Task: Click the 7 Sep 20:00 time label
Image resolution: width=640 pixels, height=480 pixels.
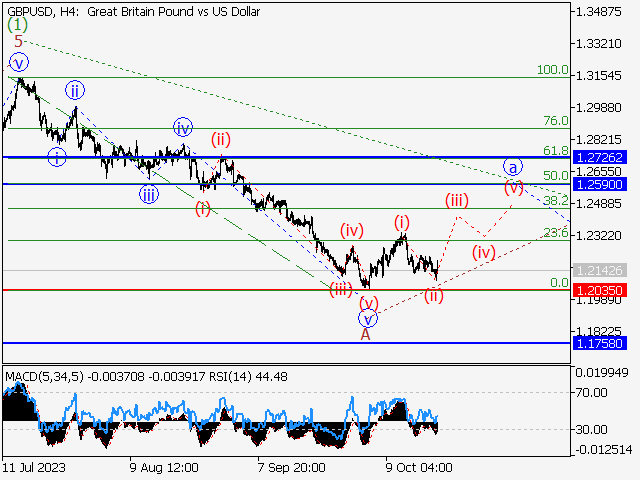Action: pyautogui.click(x=291, y=467)
